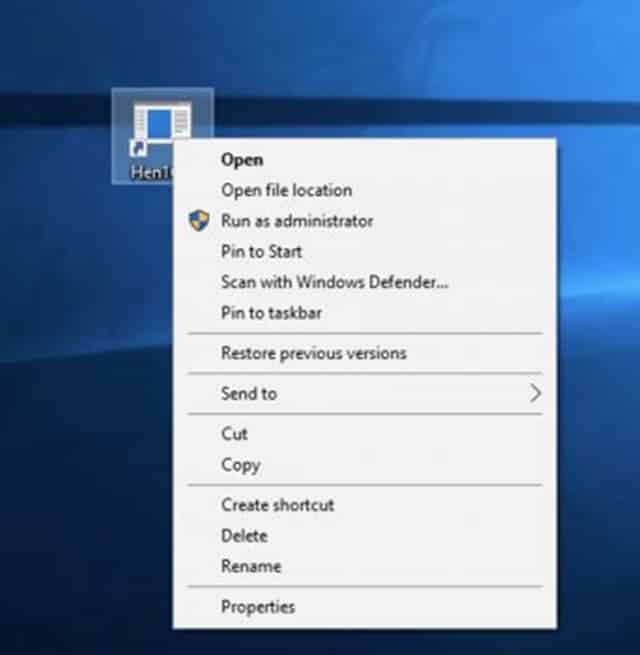
Task: Click the Run as administrator text
Action: [297, 221]
